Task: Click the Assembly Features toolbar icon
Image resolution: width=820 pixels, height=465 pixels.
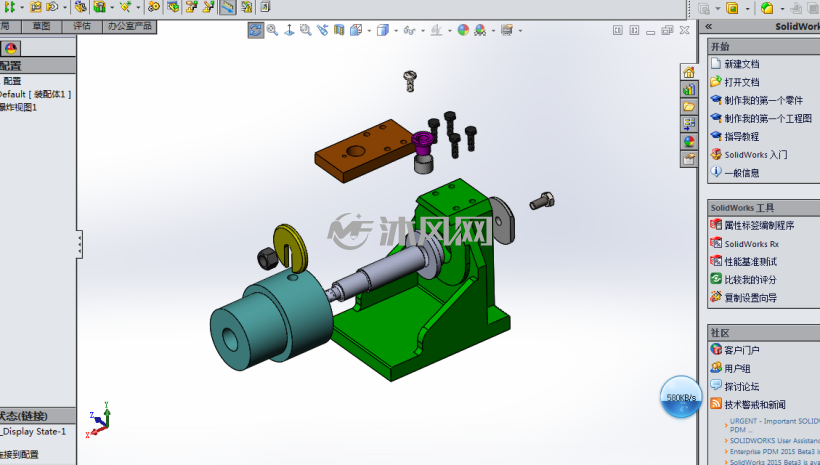Action: click(x=99, y=7)
